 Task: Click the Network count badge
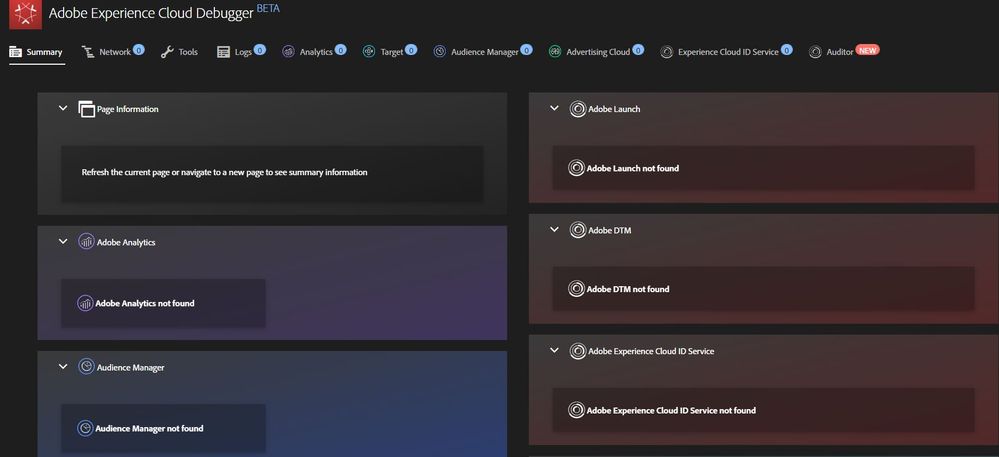[x=139, y=49]
